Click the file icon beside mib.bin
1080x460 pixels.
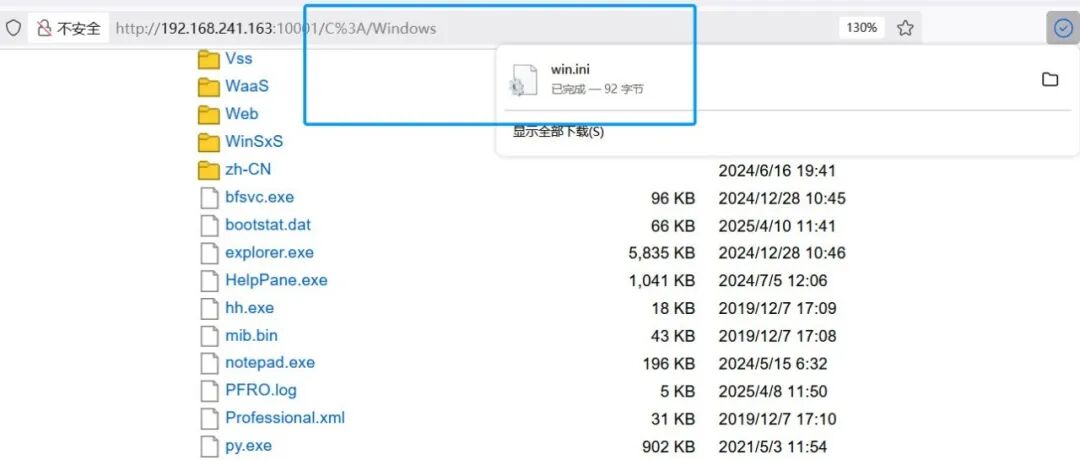[209, 335]
